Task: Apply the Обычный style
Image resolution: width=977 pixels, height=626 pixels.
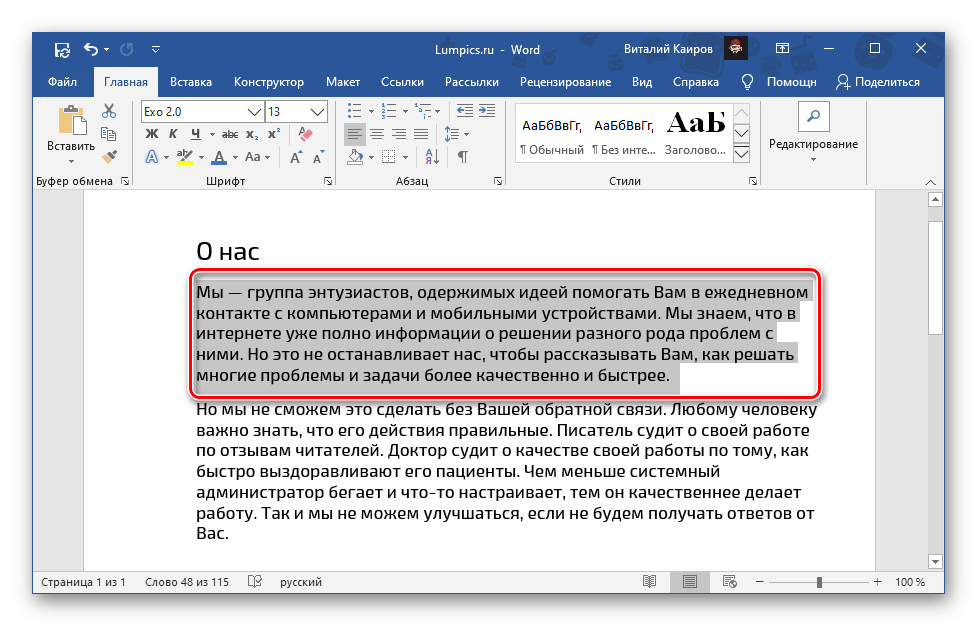Action: pyautogui.click(x=552, y=135)
